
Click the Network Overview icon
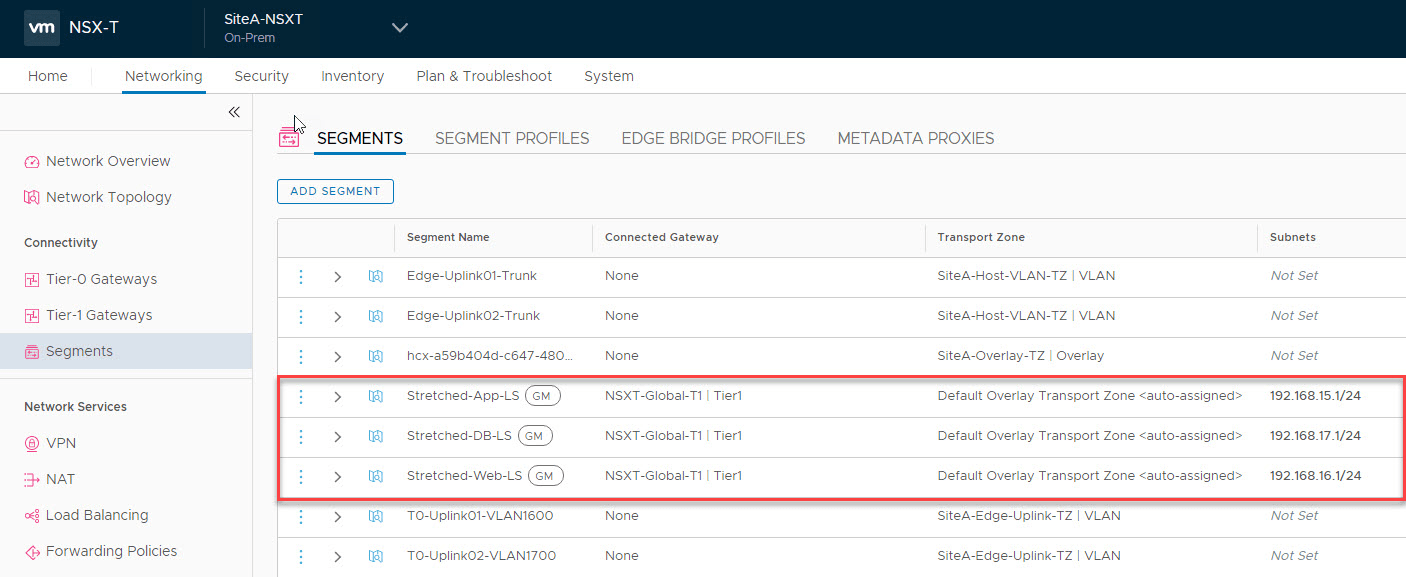pos(32,162)
